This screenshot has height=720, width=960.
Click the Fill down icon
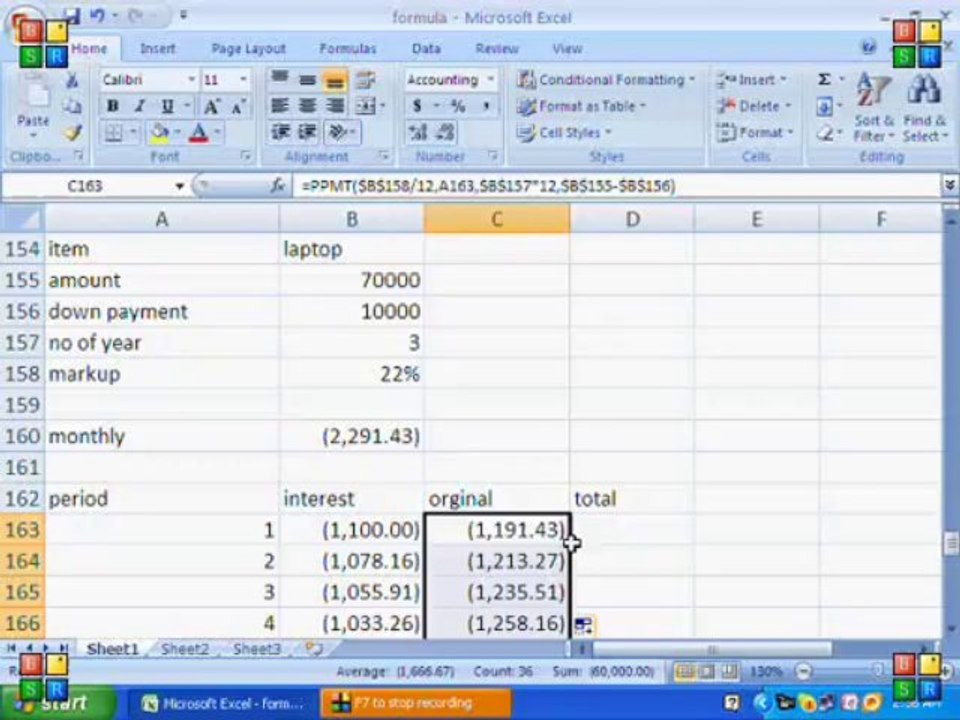coord(824,107)
